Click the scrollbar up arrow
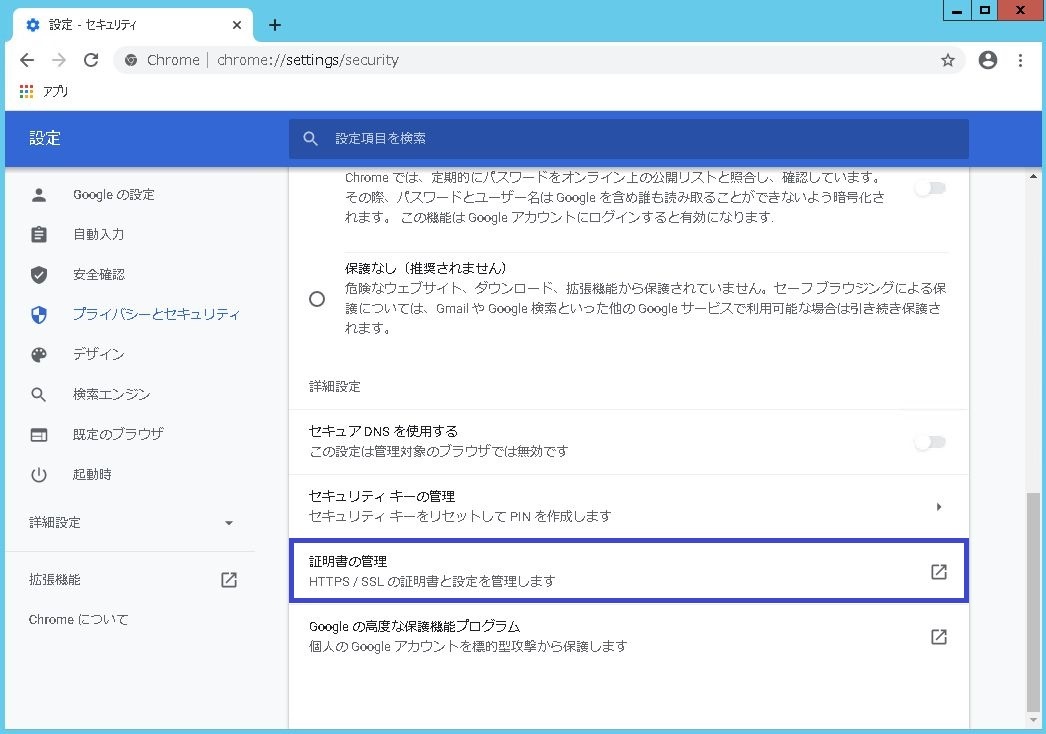The image size is (1046, 734). (1033, 176)
